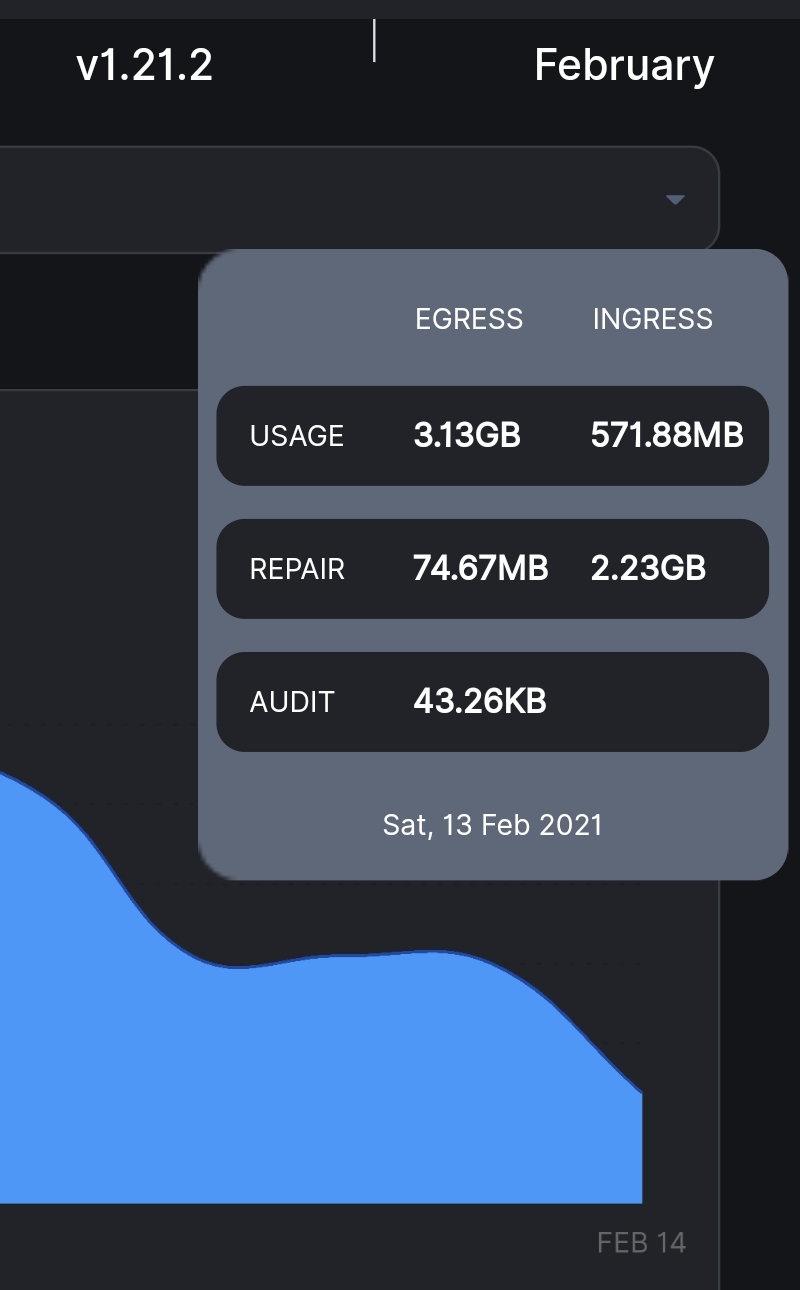Click the EGRESS column header
800x1290 pixels.
coord(469,319)
